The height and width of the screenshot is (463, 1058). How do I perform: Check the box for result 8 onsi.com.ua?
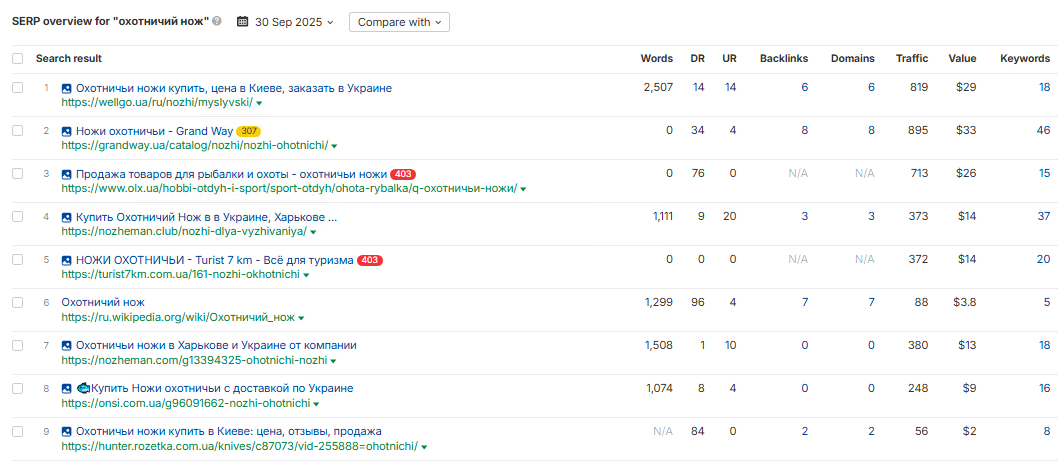click(x=18, y=389)
